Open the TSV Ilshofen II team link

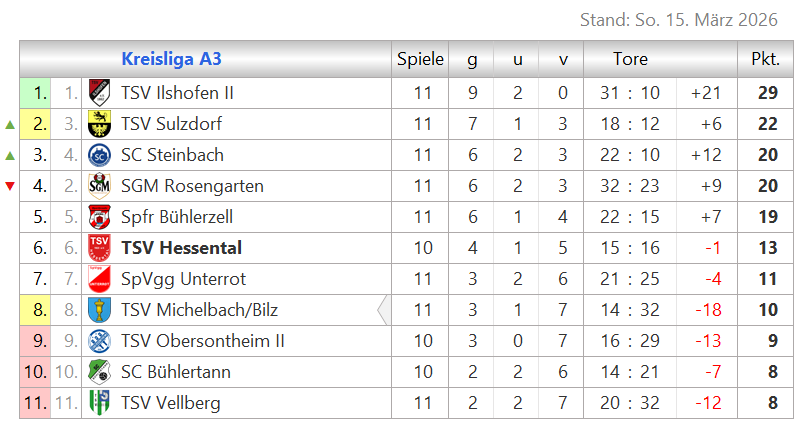coord(177,93)
